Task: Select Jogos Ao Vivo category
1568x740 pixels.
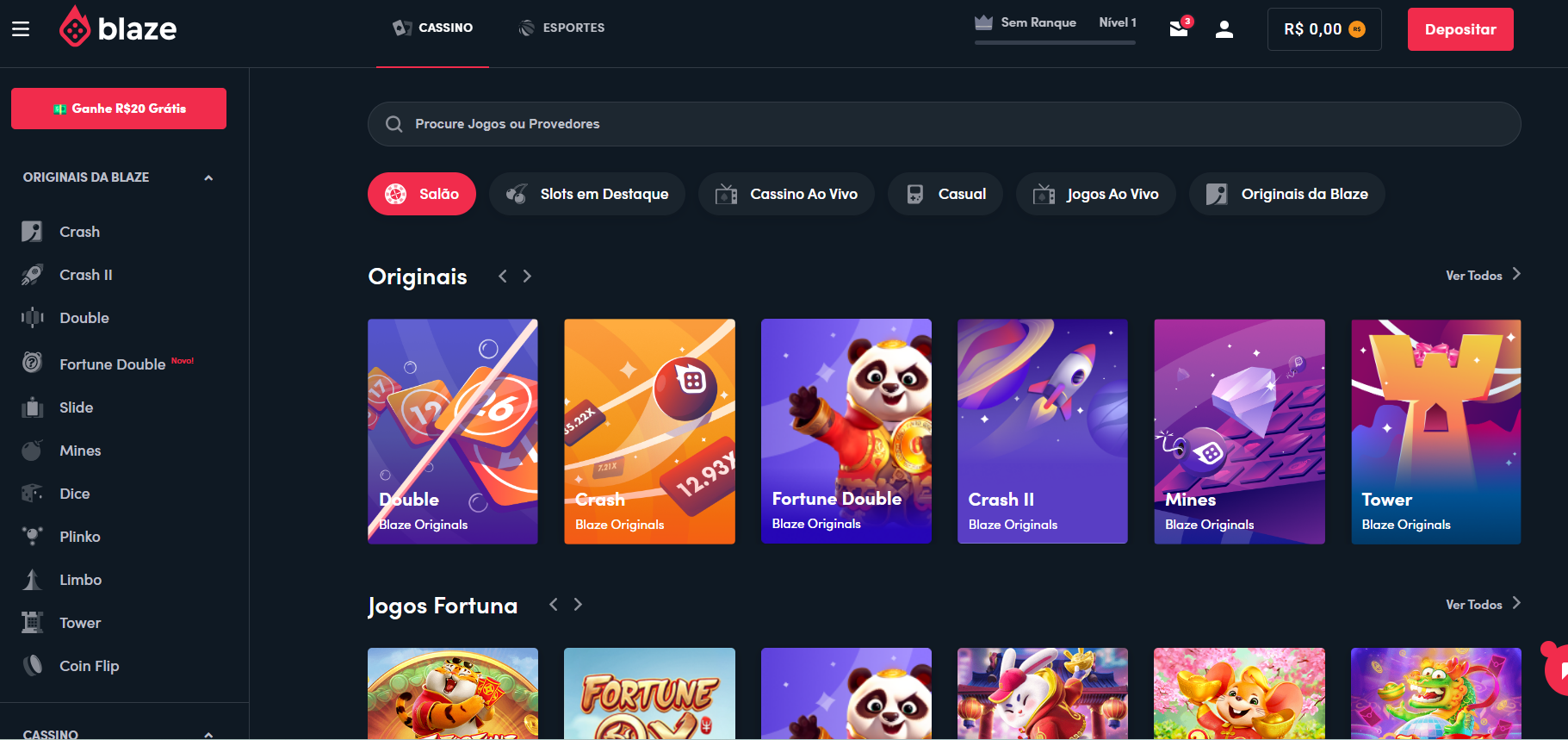Action: (x=1096, y=194)
